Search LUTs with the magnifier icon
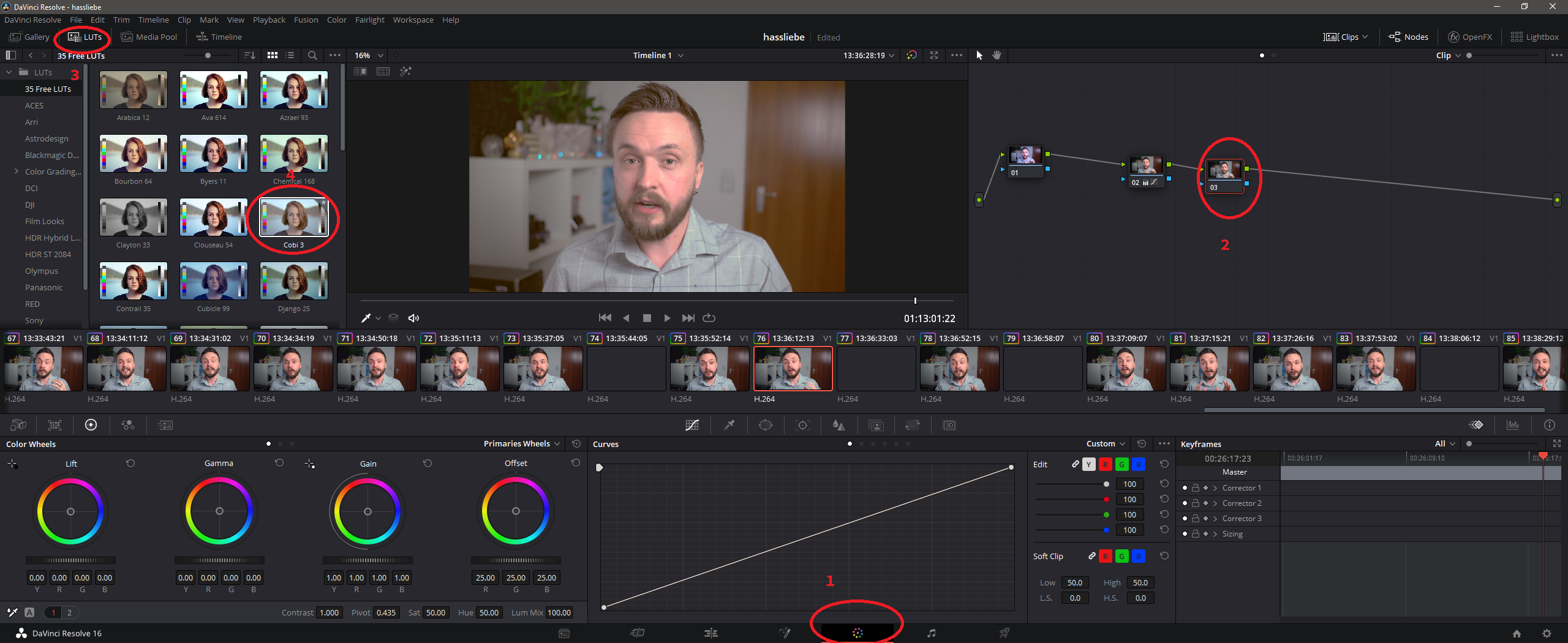1568x643 pixels. (312, 55)
